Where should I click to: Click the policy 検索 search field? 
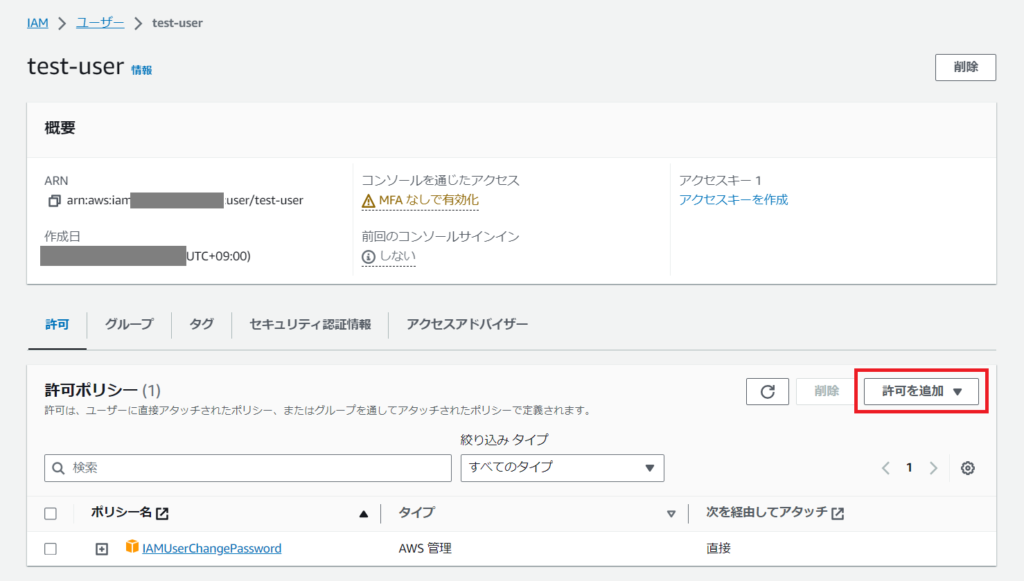click(248, 467)
